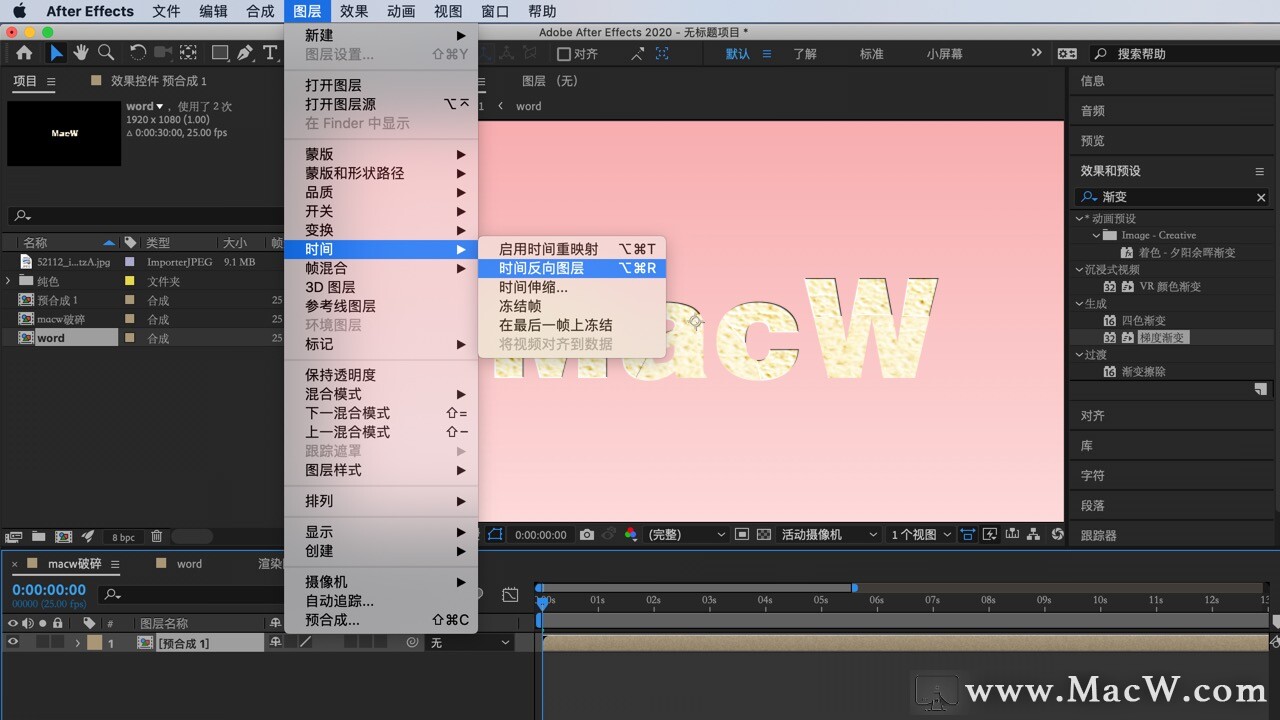Clear the 渐变 effects search
1280x720 pixels.
(x=1261, y=198)
